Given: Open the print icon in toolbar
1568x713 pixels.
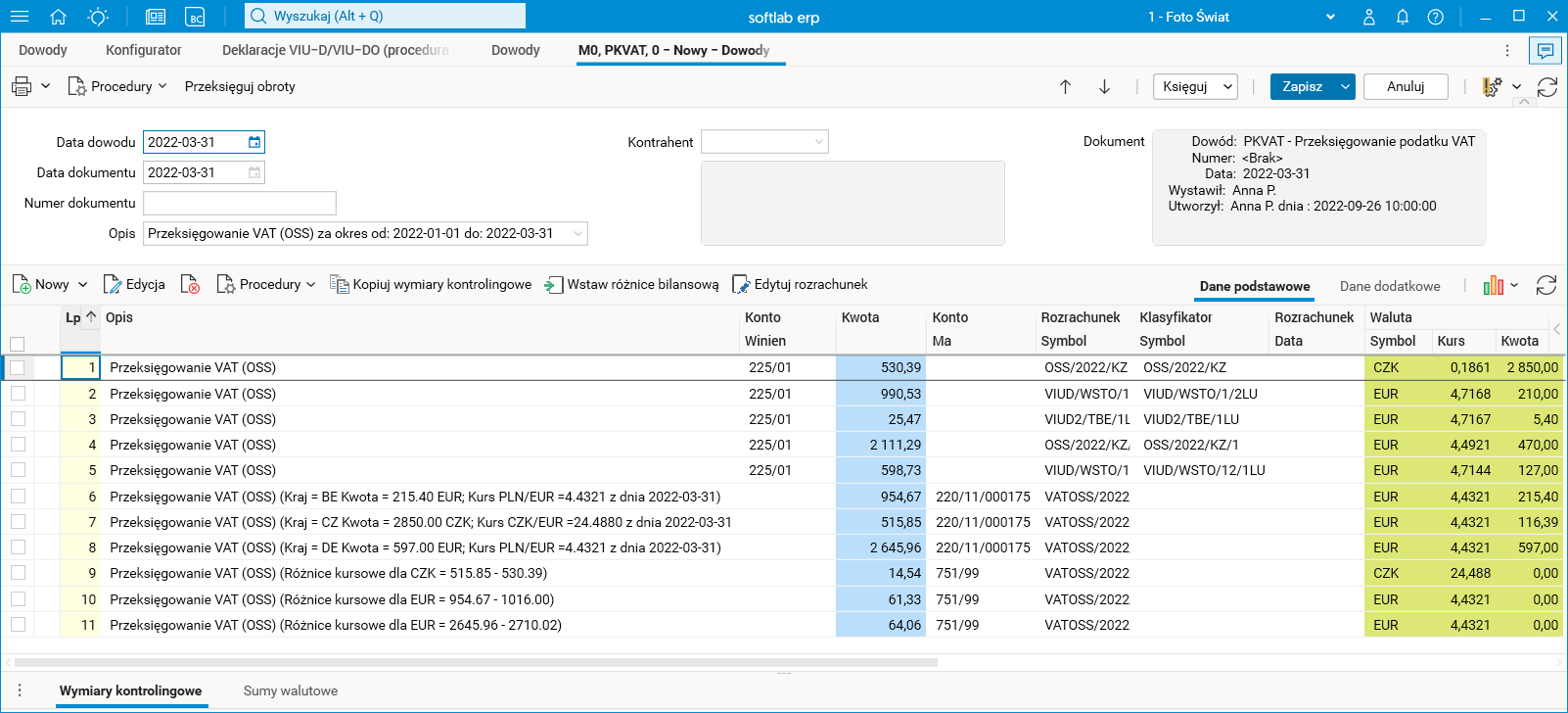Looking at the screenshot, I should [22, 86].
